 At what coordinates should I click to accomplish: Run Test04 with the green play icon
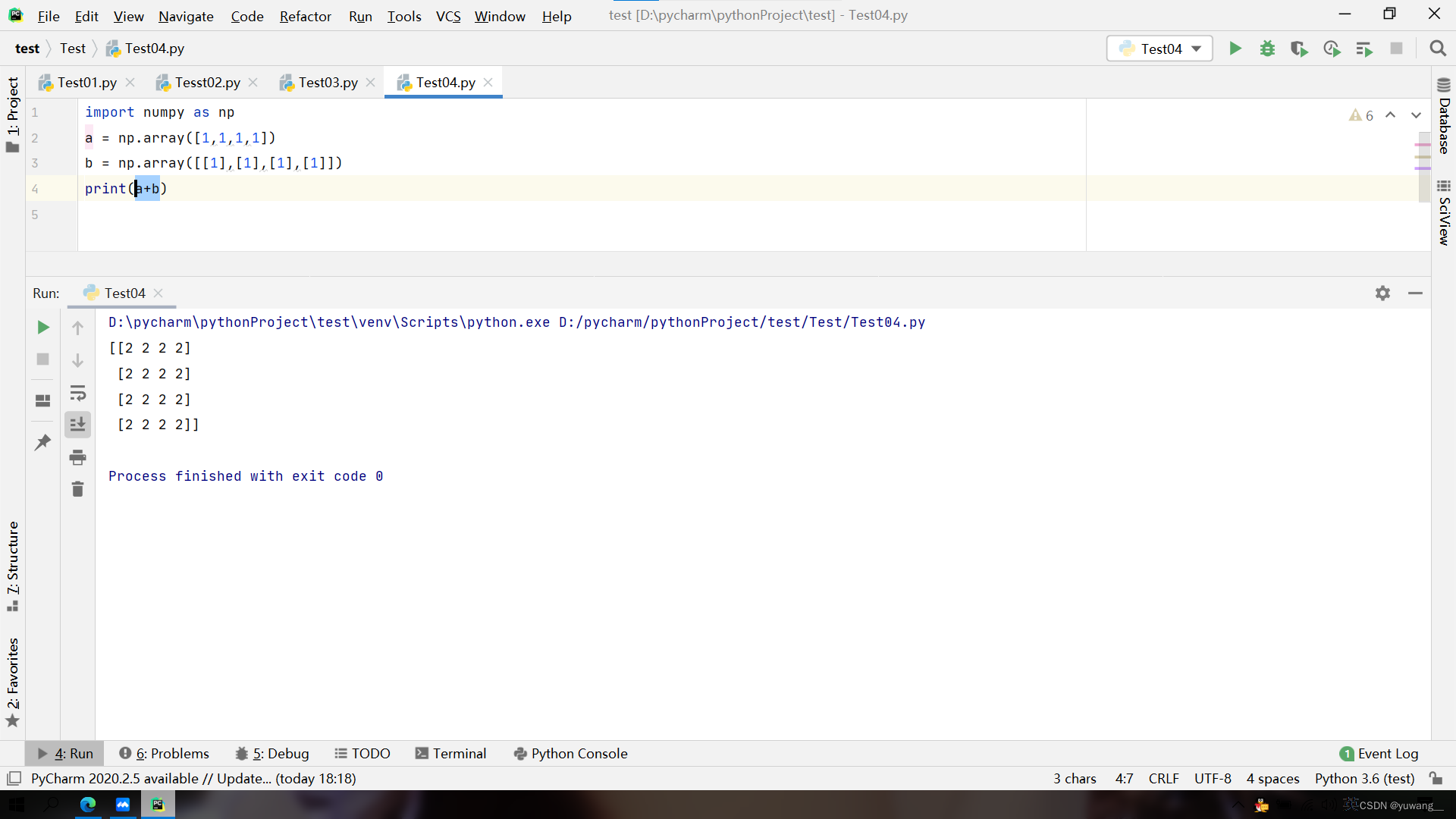point(1235,49)
